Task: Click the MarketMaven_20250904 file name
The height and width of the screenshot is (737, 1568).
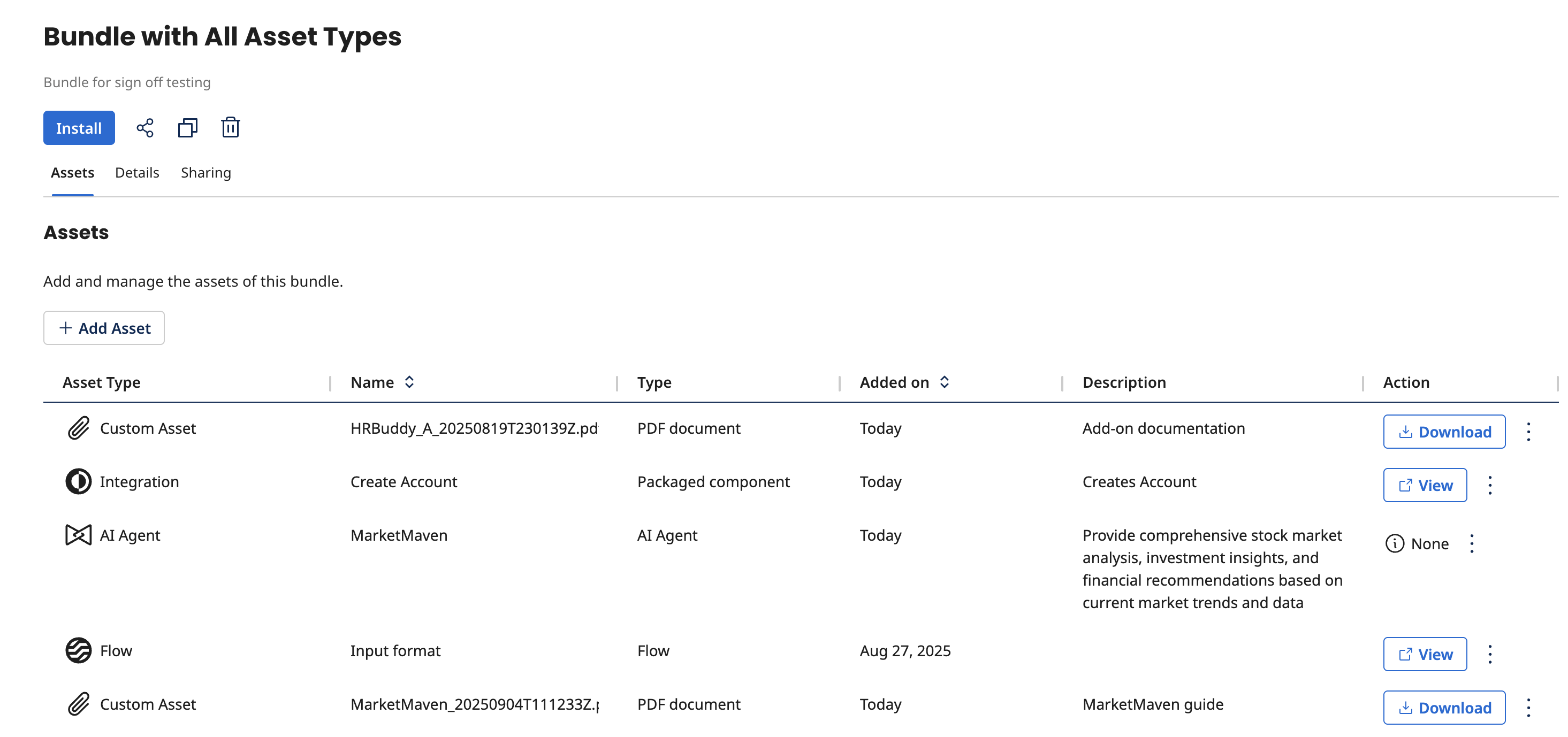Action: click(474, 704)
